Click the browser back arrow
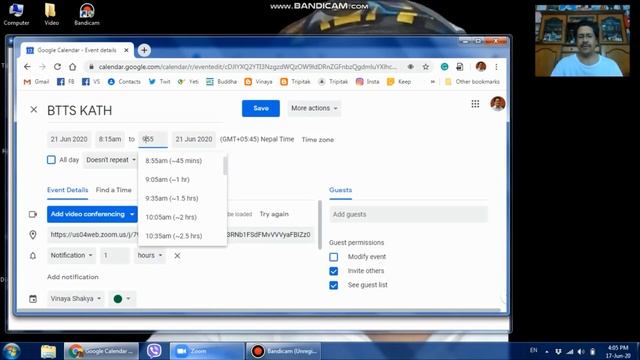640x360 pixels. point(27,67)
